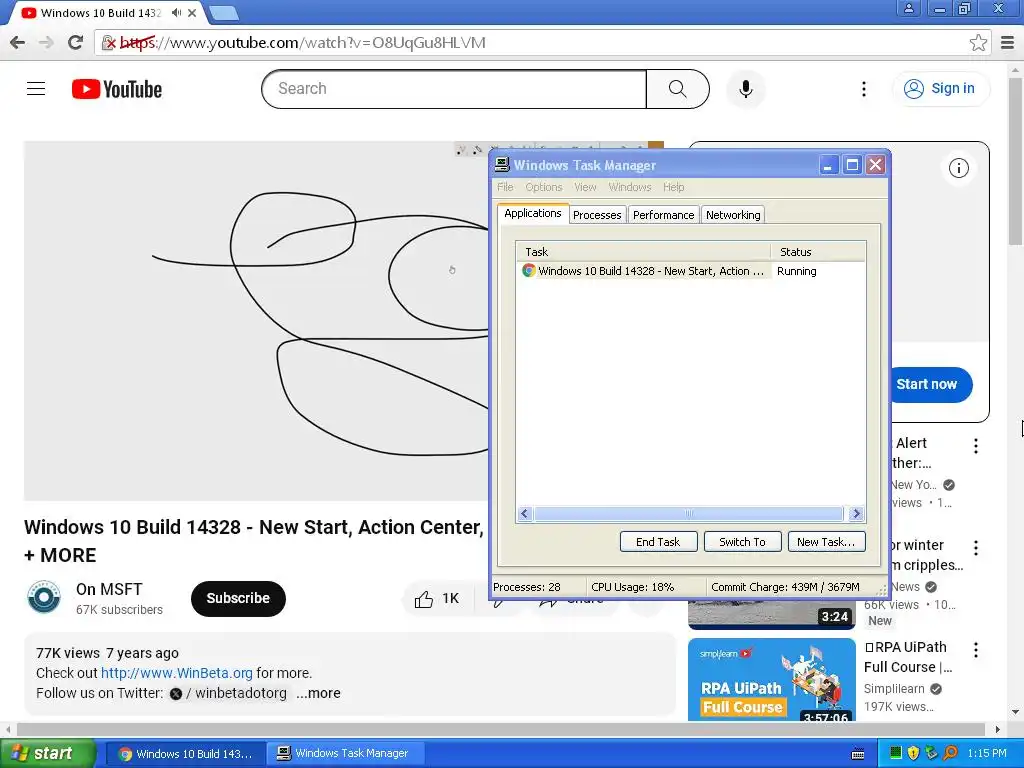The height and width of the screenshot is (768, 1024).
Task: Start voice search with the microphone
Action: [x=745, y=89]
